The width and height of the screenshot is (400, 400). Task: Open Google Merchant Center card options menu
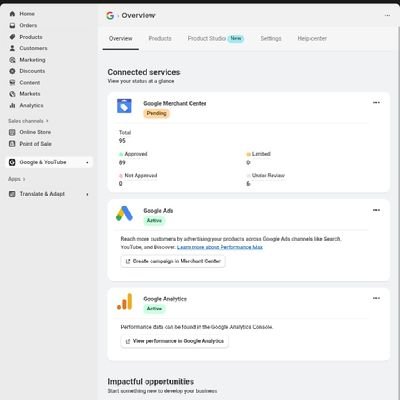click(x=376, y=103)
